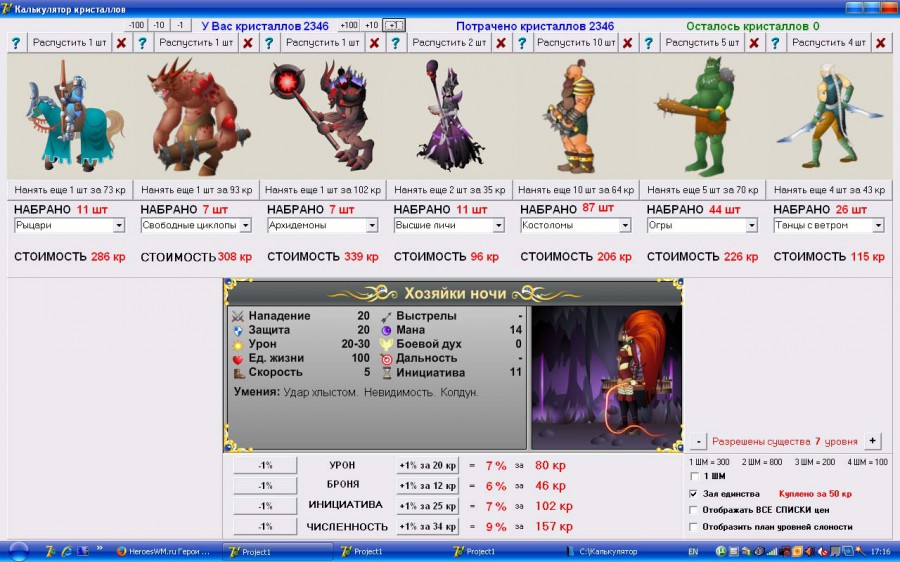Expand the Рыцари unit dropdown
Image resolution: width=900 pixels, height=562 pixels.
[x=119, y=226]
